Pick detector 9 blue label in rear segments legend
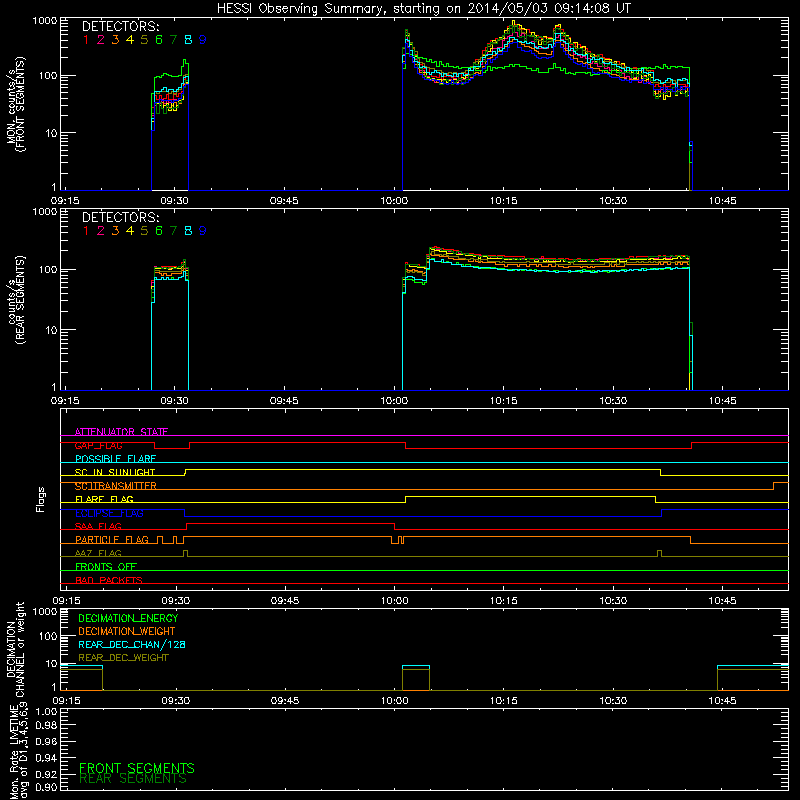The width and height of the screenshot is (800, 800). (203, 231)
